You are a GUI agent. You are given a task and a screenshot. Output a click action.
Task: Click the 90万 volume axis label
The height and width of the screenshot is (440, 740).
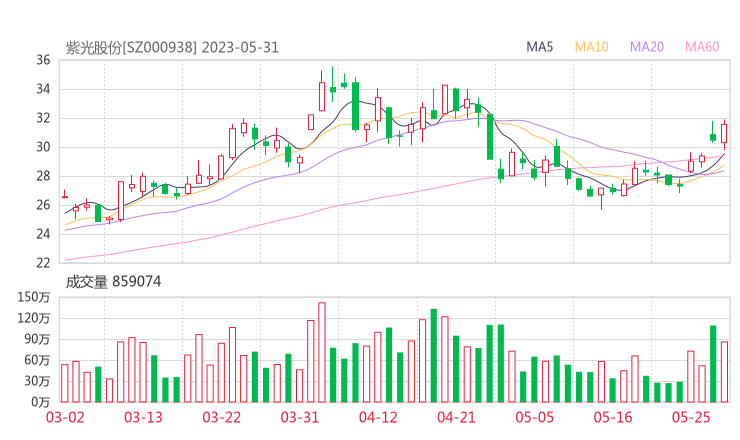[37, 339]
